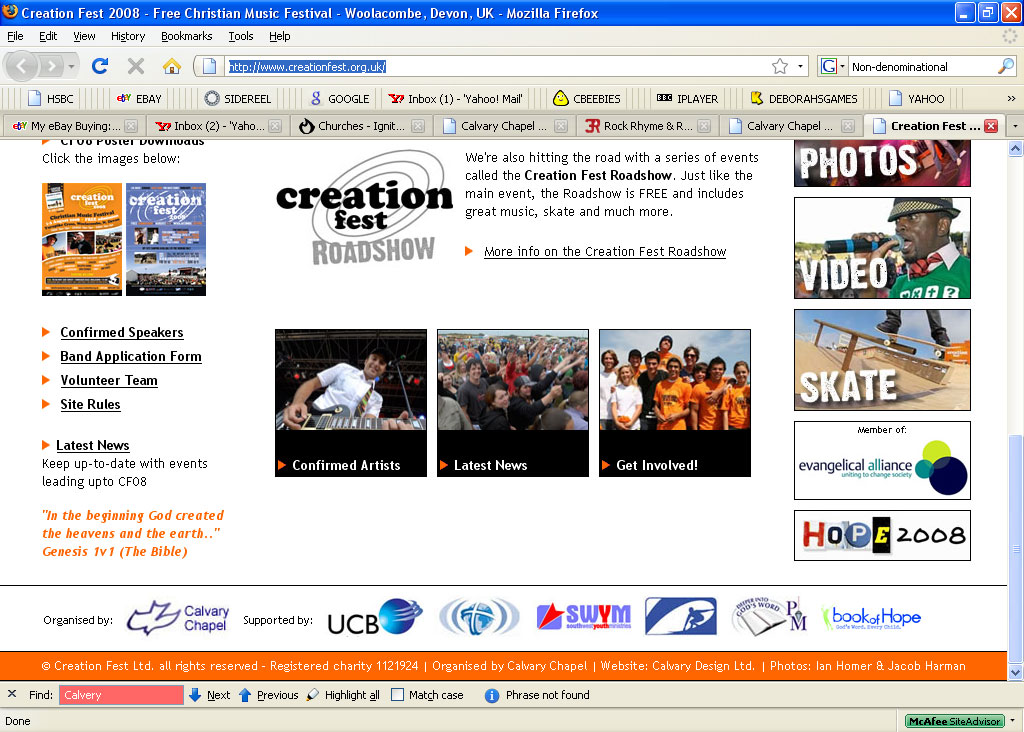This screenshot has height=732, width=1024.
Task: Open the CBEEBIES bookmark
Action: 586,99
